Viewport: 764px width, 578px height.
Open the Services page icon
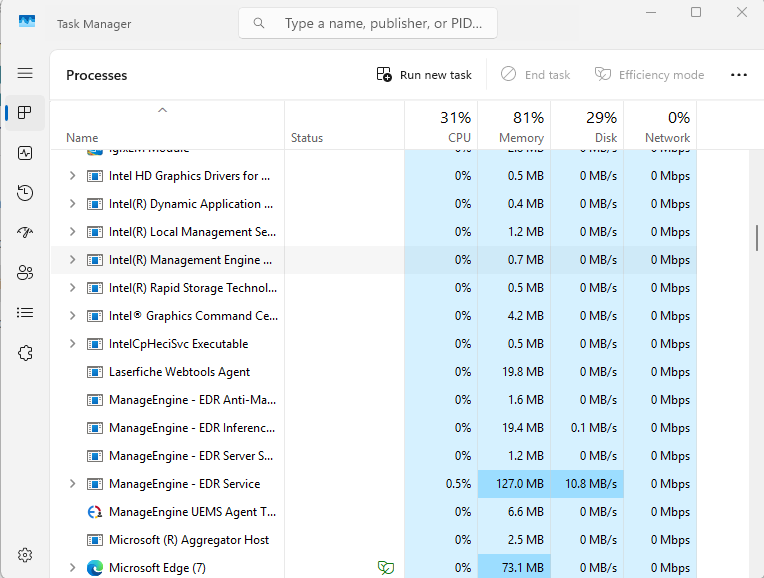point(25,353)
